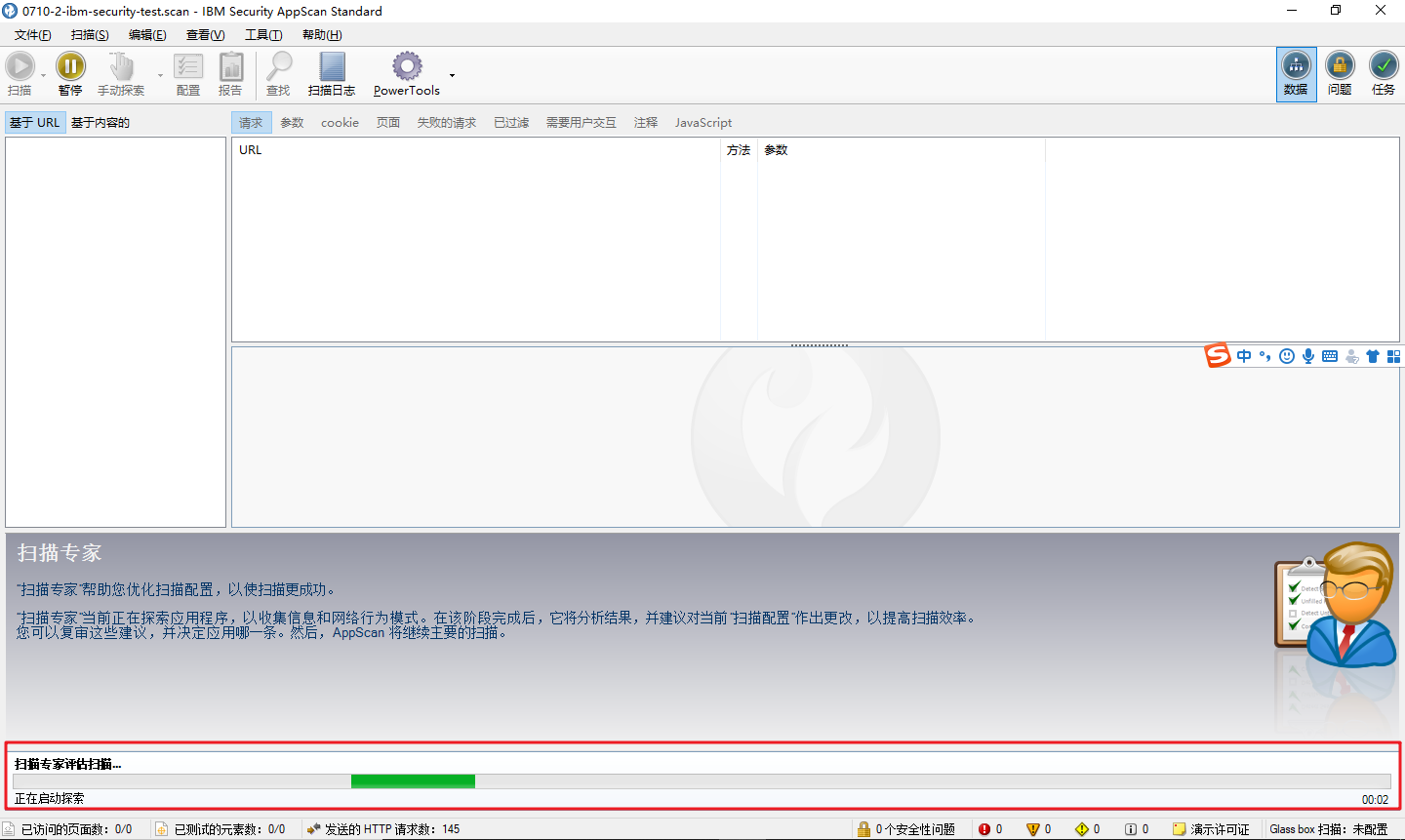Select the JavaScript tab
Viewport: 1405px width, 840px height.
point(703,123)
